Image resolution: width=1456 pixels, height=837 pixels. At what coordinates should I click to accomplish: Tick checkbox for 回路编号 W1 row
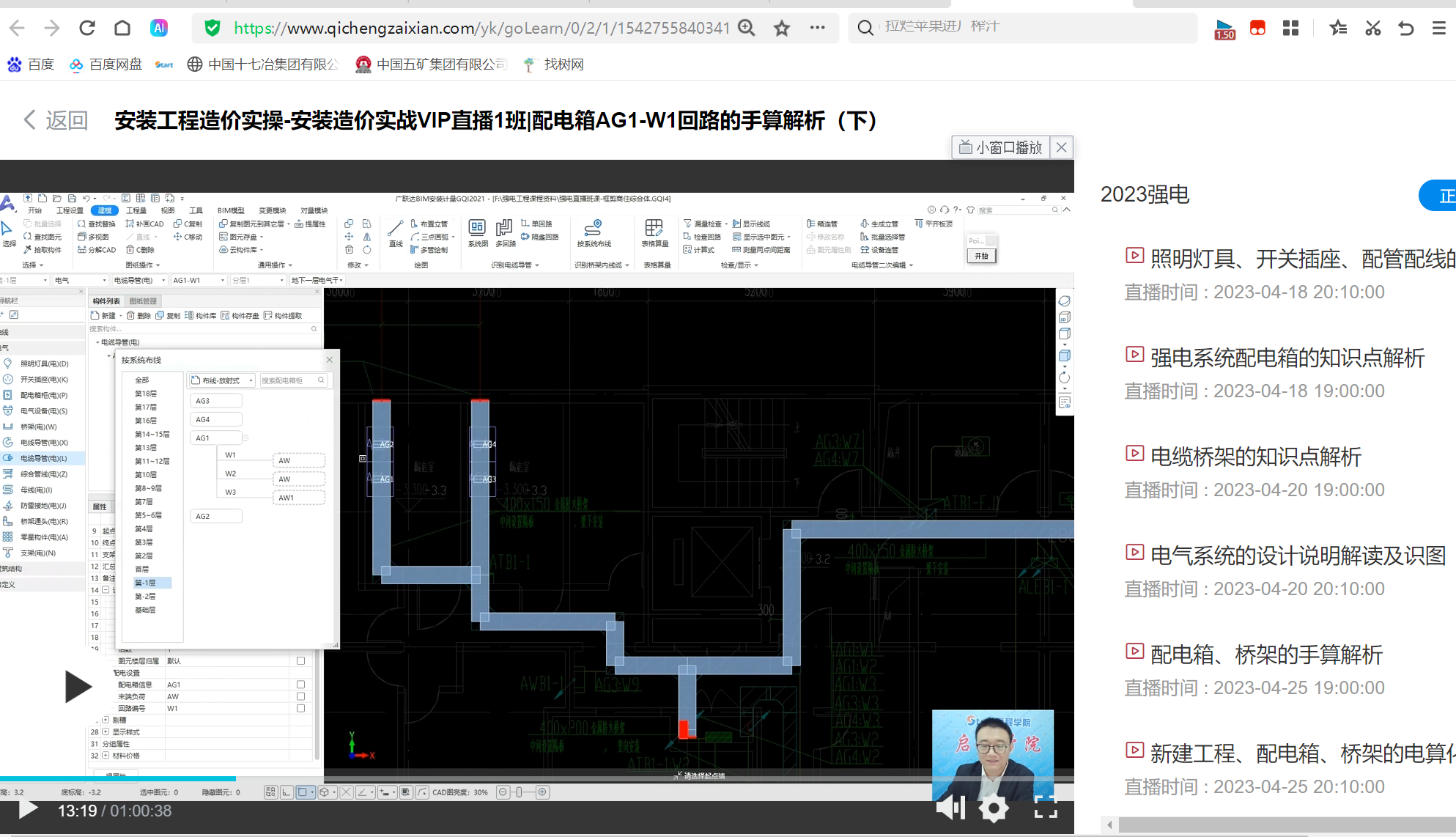coord(300,708)
